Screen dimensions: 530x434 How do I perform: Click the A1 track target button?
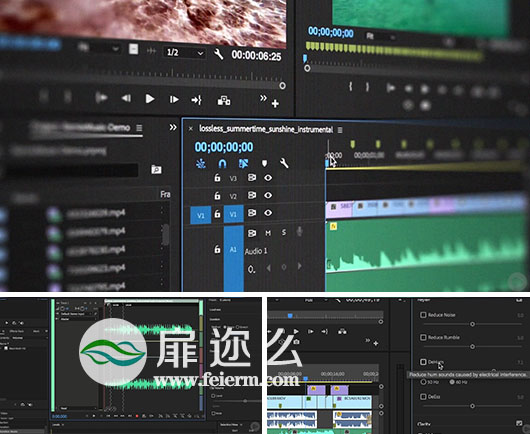pos(233,258)
